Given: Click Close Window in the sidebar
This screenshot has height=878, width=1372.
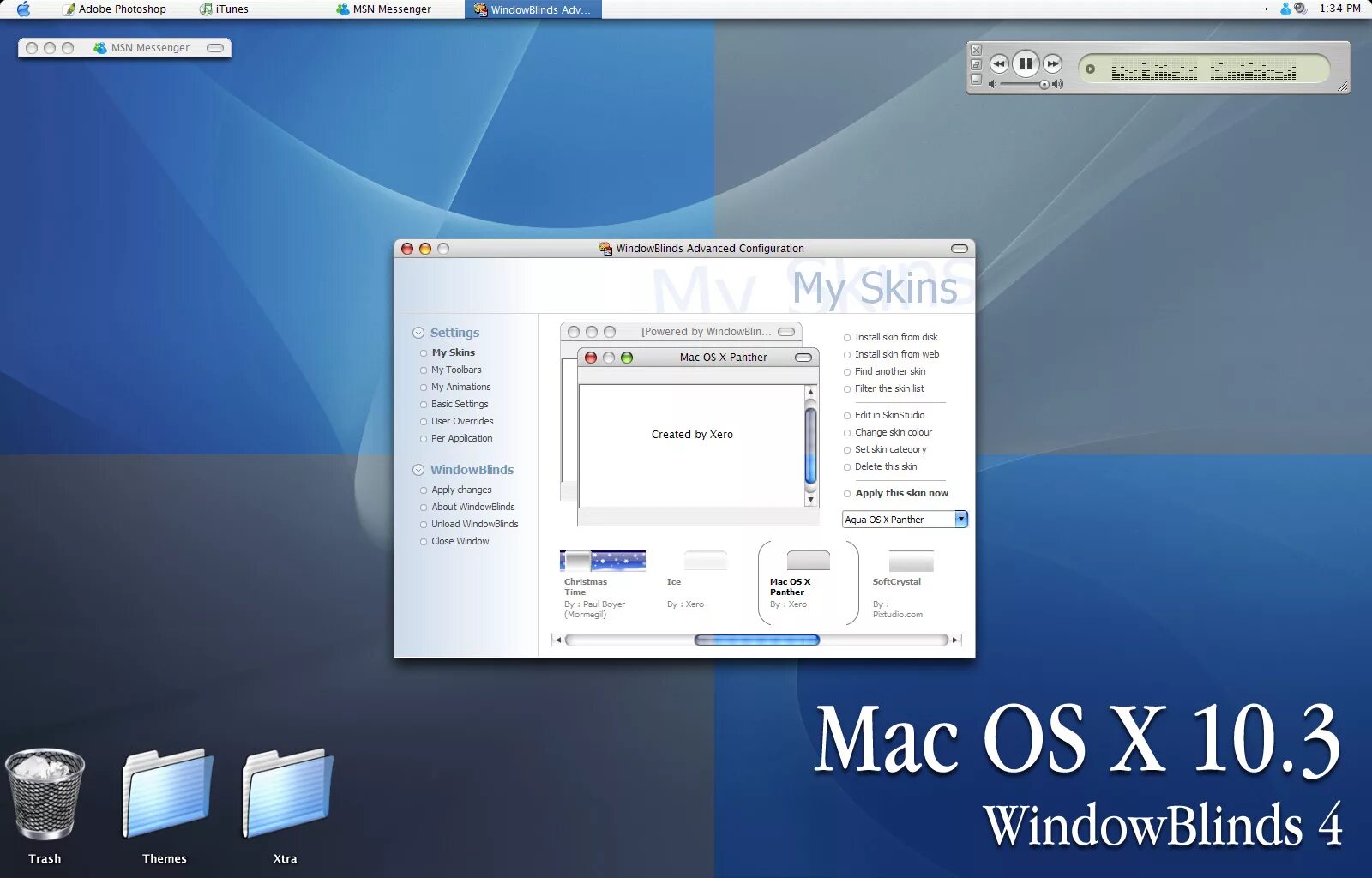Looking at the screenshot, I should [x=460, y=541].
